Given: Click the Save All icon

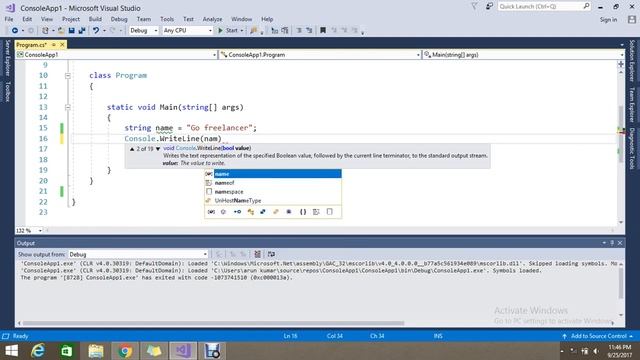Looking at the screenshot, I should (82, 31).
